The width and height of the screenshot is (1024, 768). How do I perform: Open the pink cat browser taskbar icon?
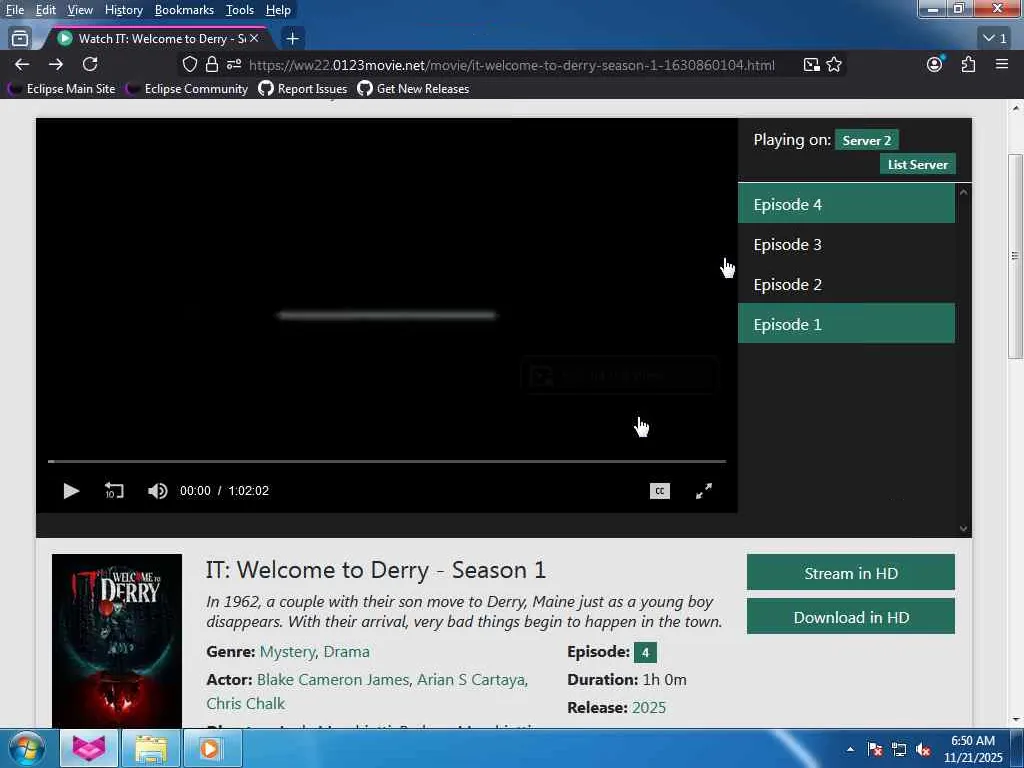pos(89,748)
